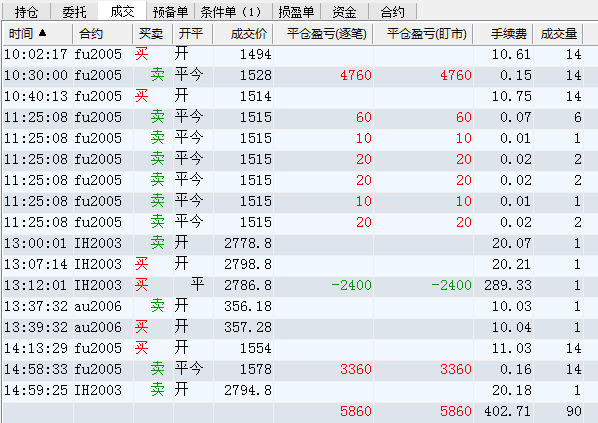Click the price 2778.8 cell

(248, 243)
